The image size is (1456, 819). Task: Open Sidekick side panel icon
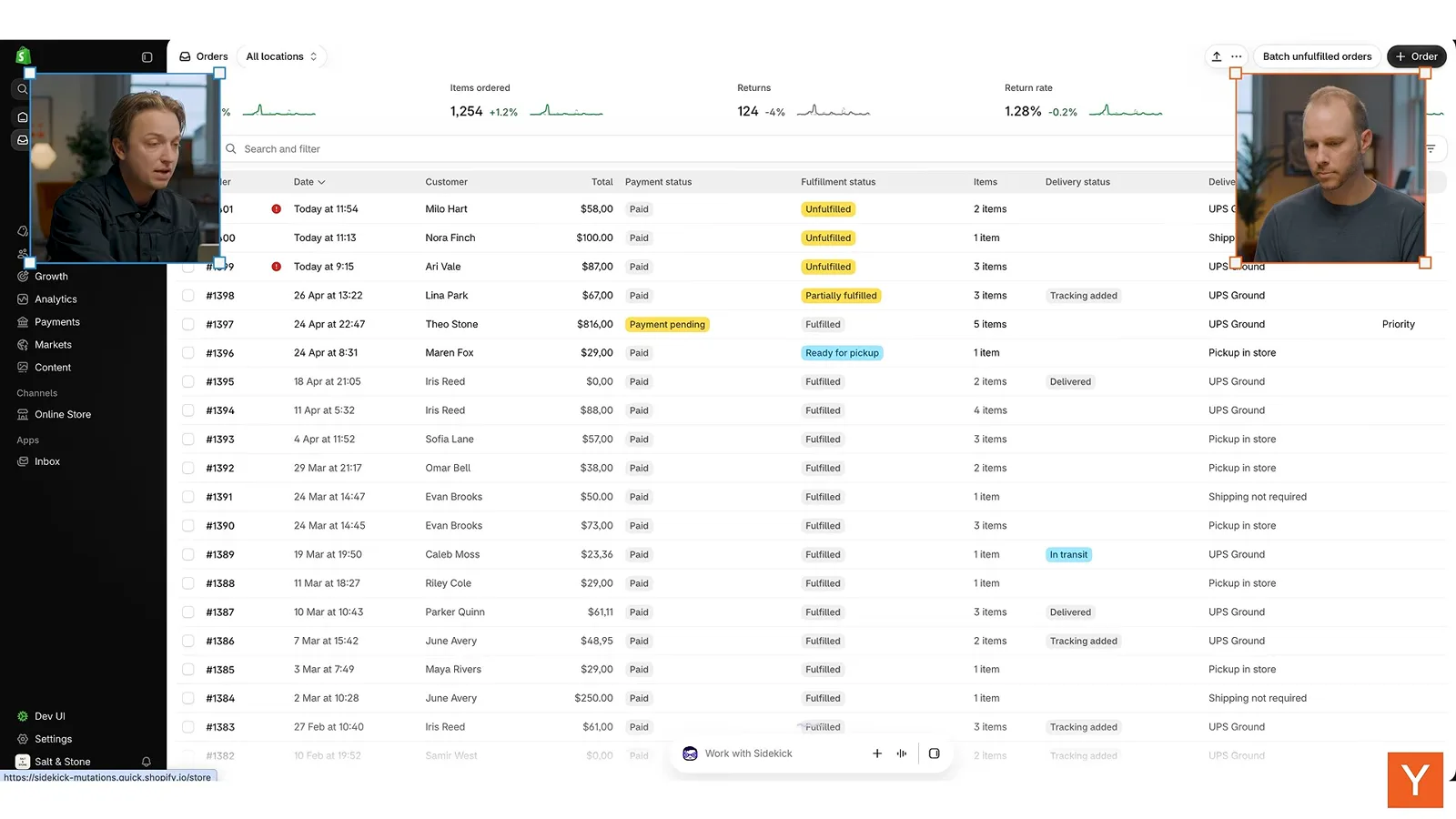934,753
